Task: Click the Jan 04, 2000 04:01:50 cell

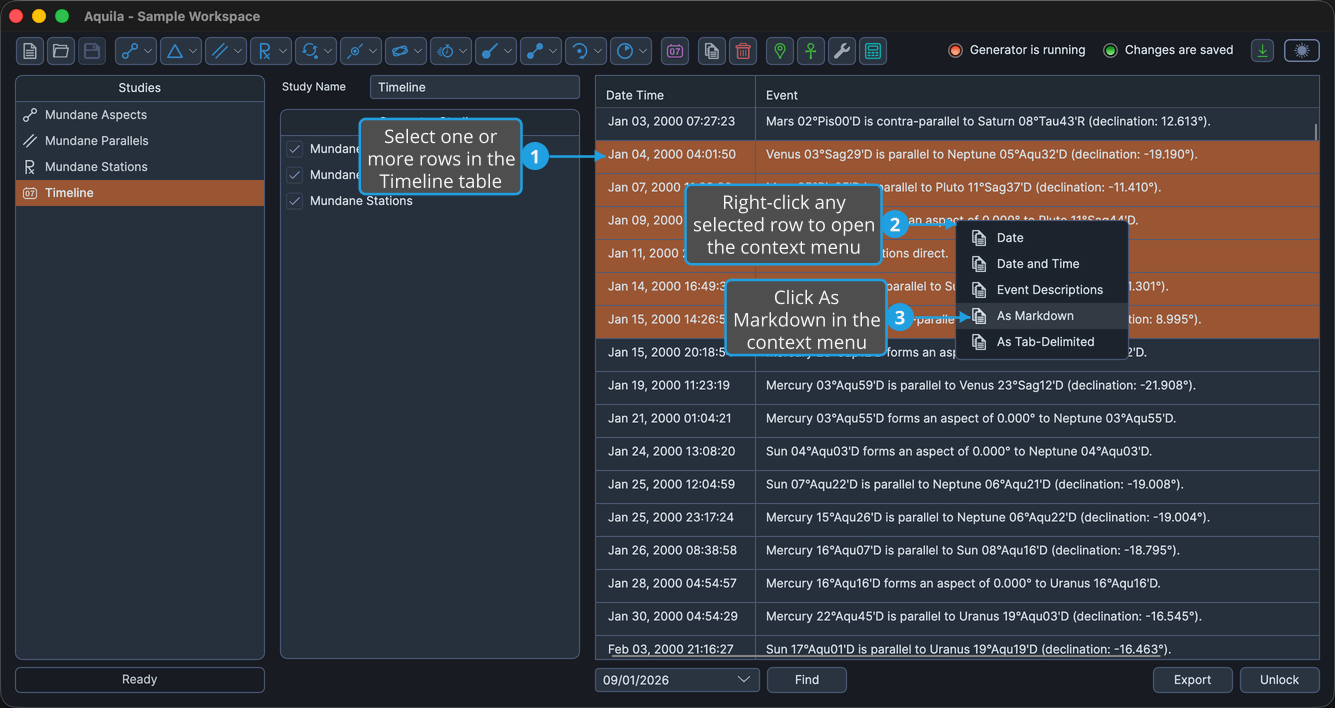Action: pos(675,155)
